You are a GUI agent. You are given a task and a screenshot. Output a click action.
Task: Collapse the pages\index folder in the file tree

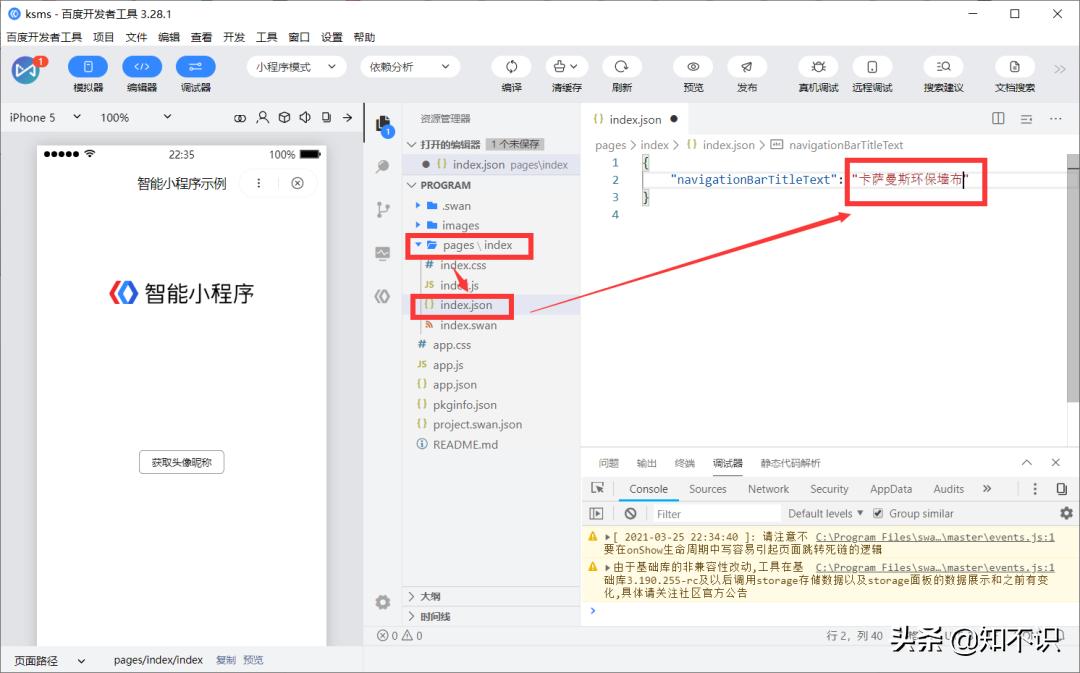[x=420, y=245]
